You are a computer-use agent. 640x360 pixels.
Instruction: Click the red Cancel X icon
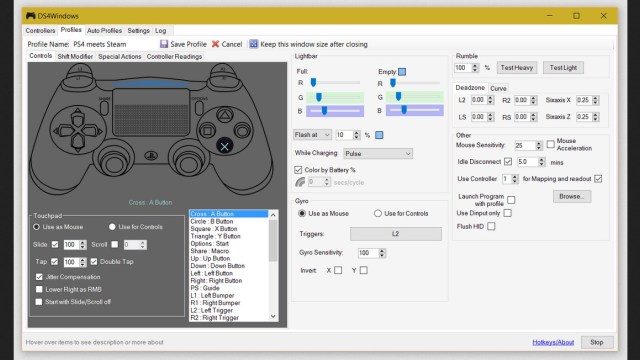point(216,44)
